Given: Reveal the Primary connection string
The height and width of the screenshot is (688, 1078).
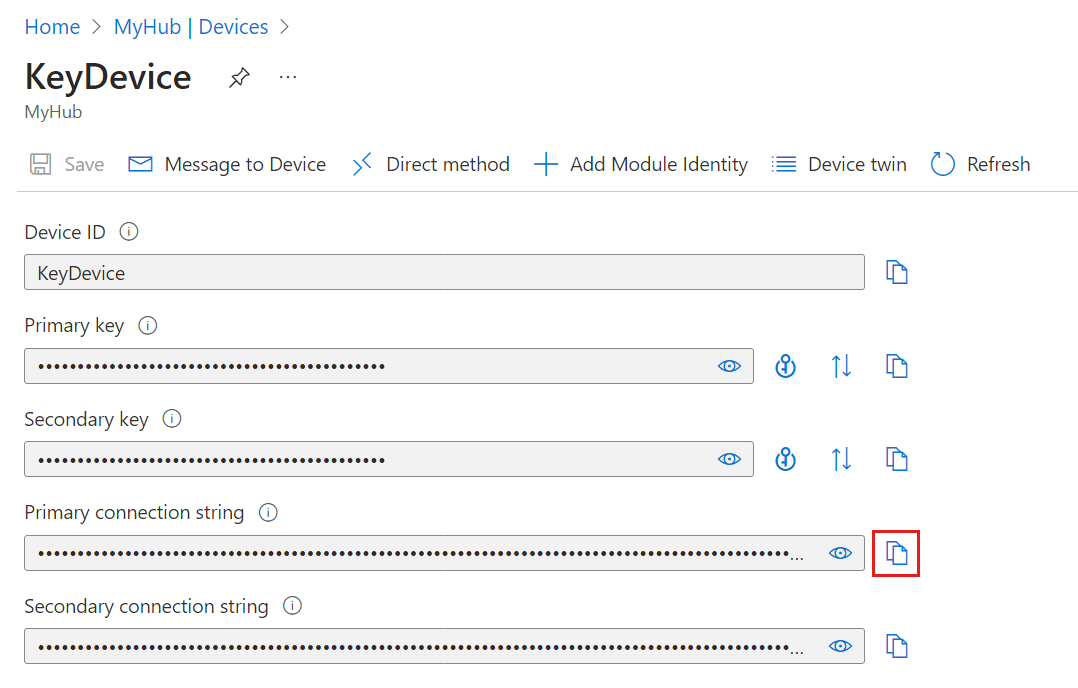Looking at the screenshot, I should click(x=840, y=553).
